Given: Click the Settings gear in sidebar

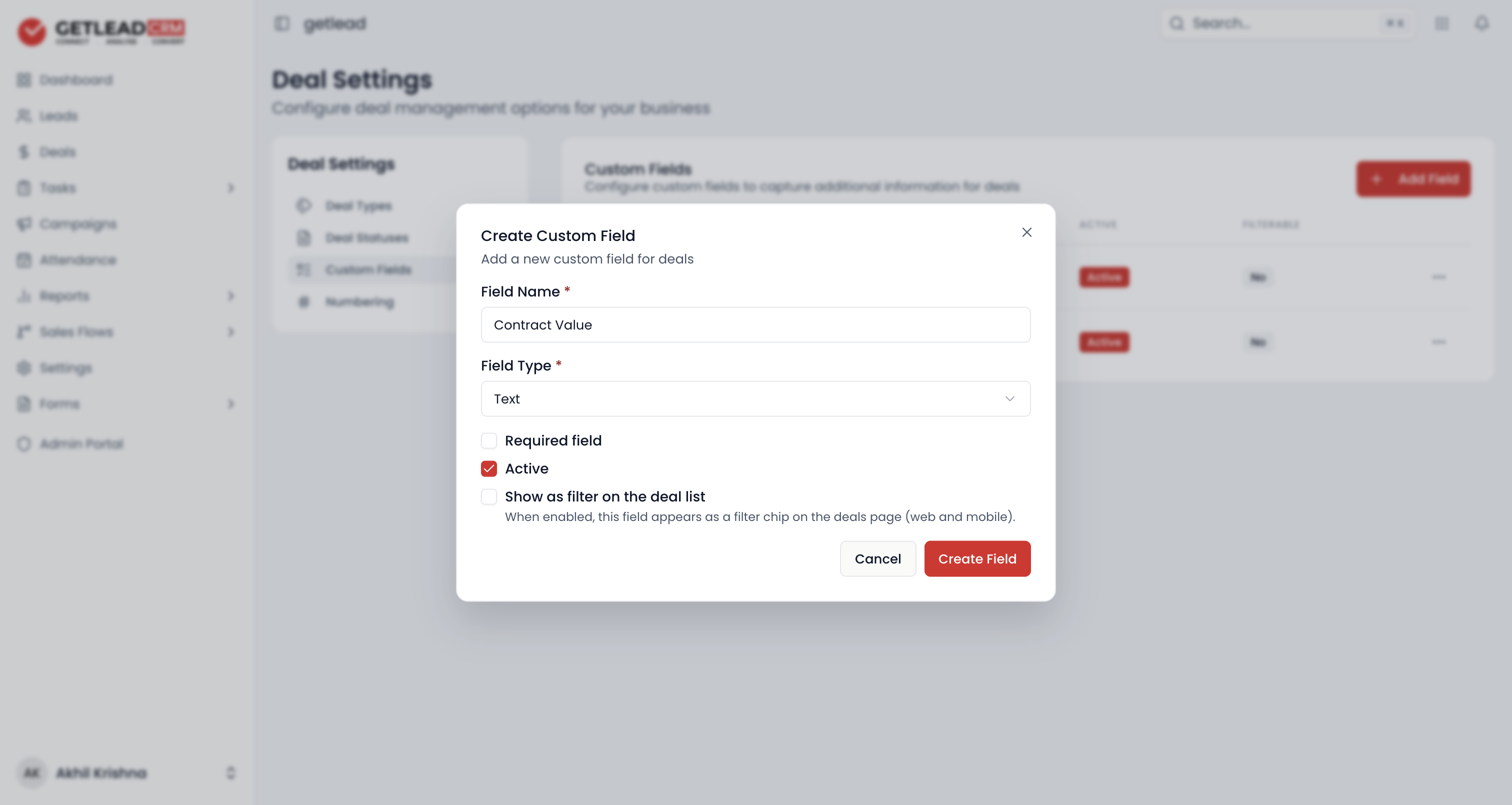Looking at the screenshot, I should coord(23,367).
